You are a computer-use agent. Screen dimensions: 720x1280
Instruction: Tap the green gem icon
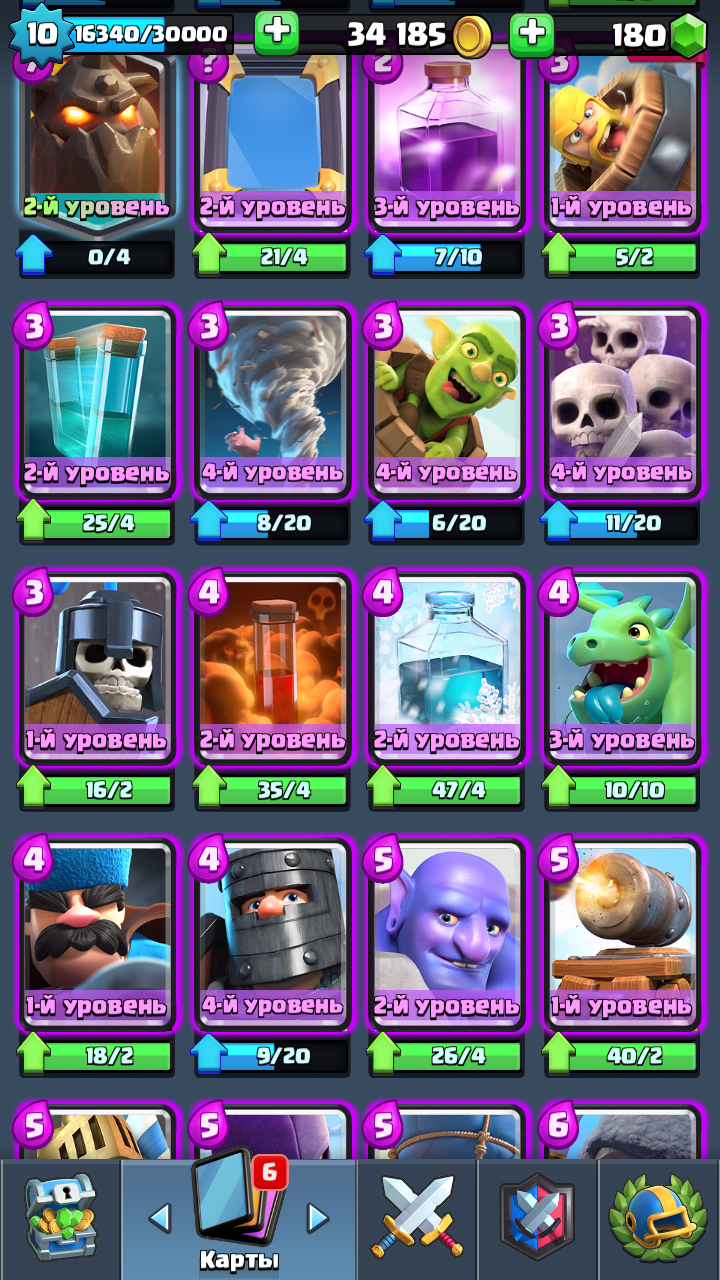click(688, 36)
